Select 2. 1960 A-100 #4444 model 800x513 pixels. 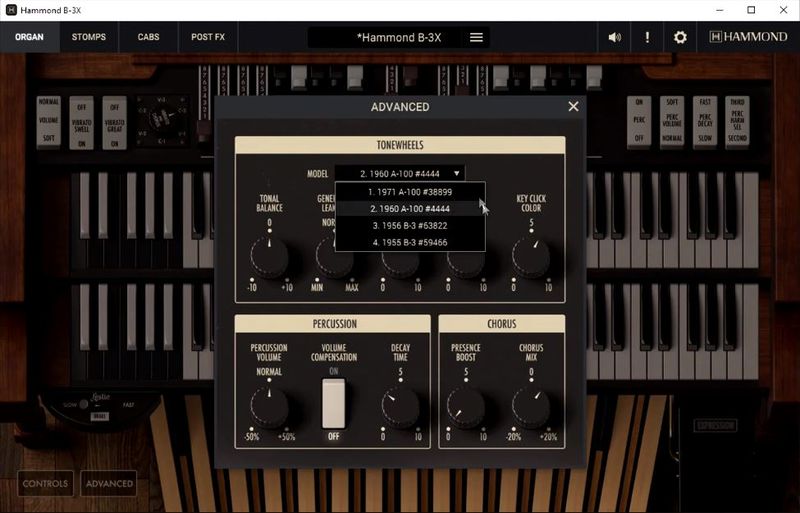tap(410, 209)
